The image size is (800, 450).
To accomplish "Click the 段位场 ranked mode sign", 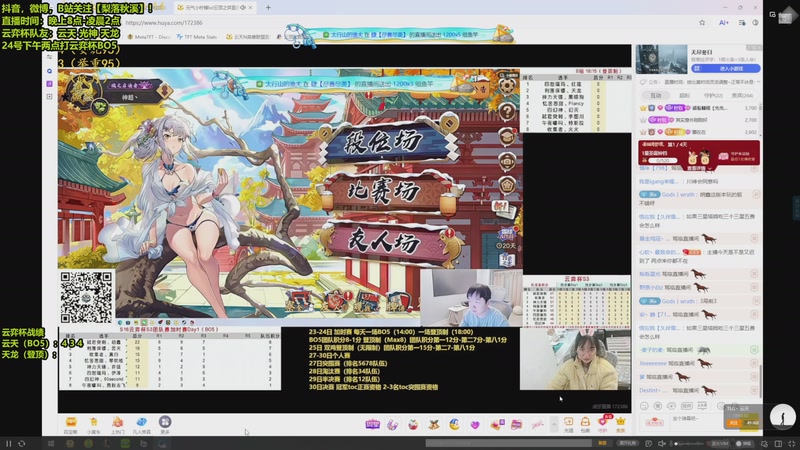I will tap(388, 141).
